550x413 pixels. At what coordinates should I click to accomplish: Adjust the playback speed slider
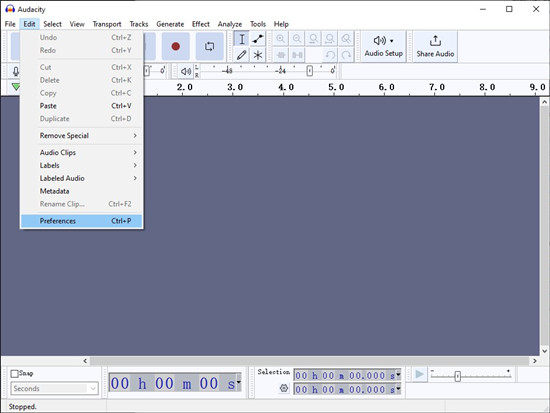point(457,377)
